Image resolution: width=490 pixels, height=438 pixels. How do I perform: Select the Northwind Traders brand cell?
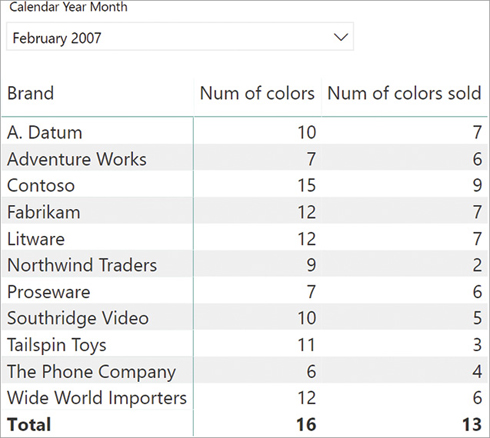[x=82, y=265]
